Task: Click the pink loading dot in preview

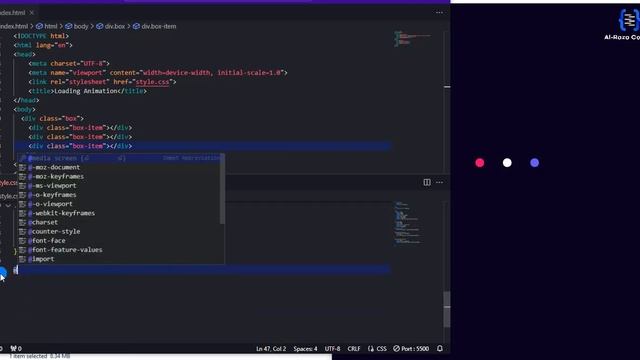Action: pyautogui.click(x=480, y=163)
